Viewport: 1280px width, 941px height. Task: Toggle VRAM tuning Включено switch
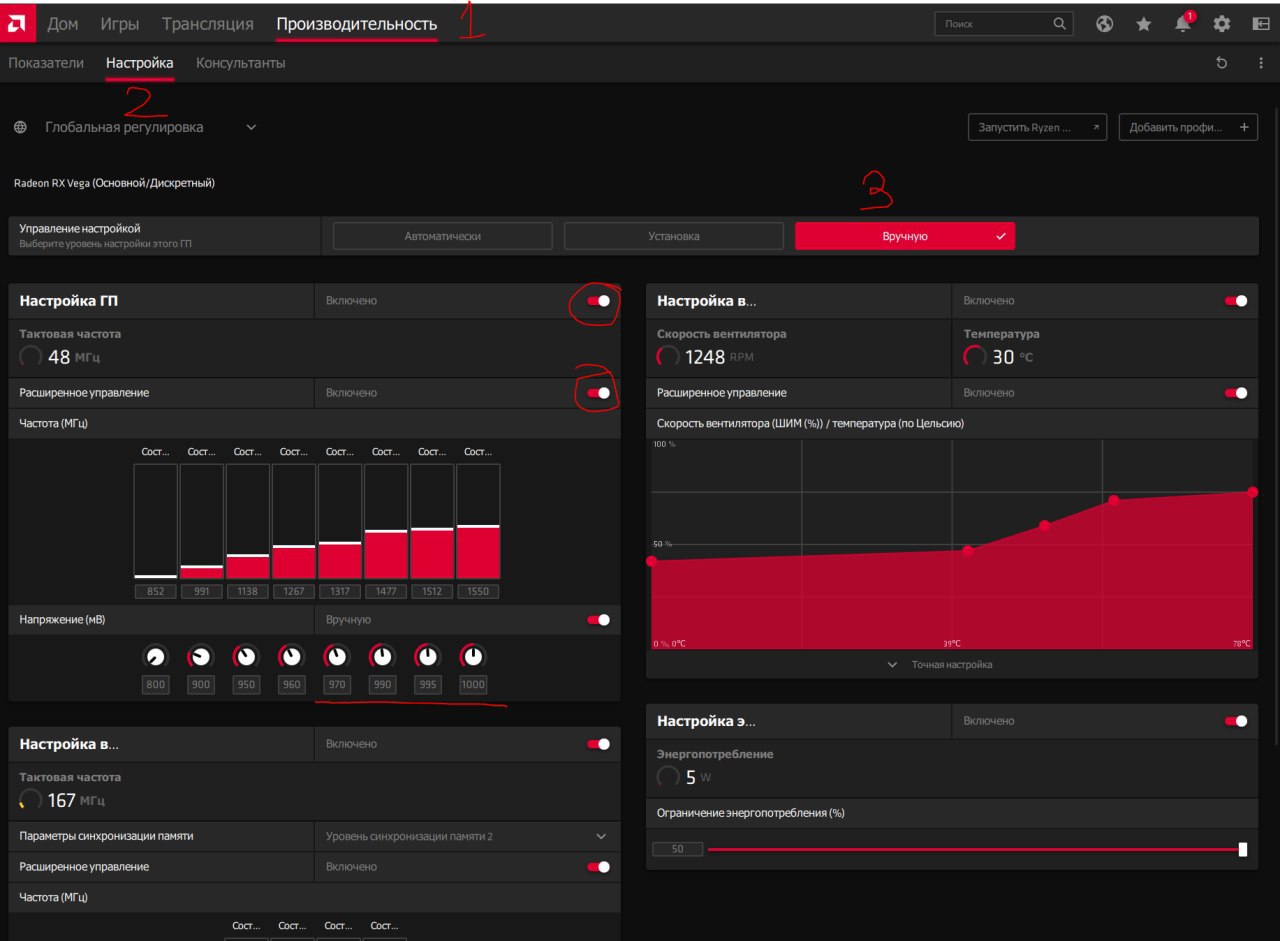[598, 744]
